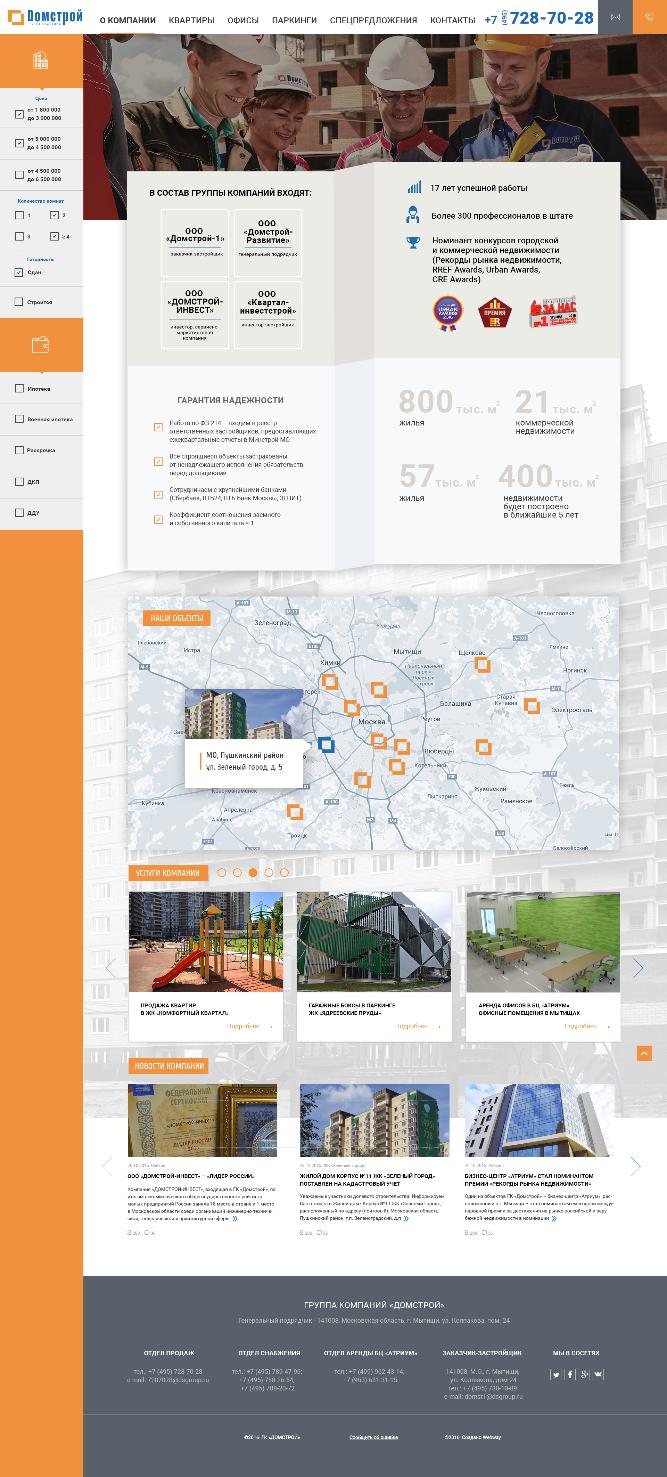Open Подробнее under Атриум office rental

point(586,1026)
